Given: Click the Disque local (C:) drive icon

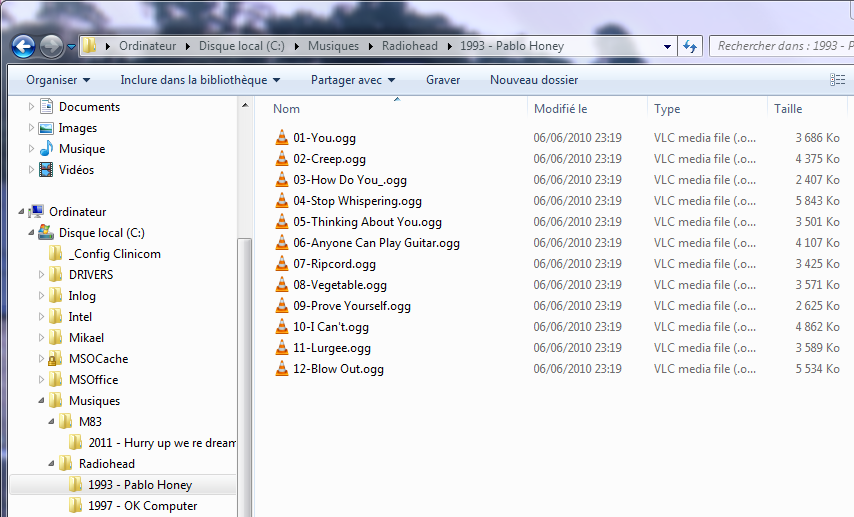Looking at the screenshot, I should [x=46, y=233].
